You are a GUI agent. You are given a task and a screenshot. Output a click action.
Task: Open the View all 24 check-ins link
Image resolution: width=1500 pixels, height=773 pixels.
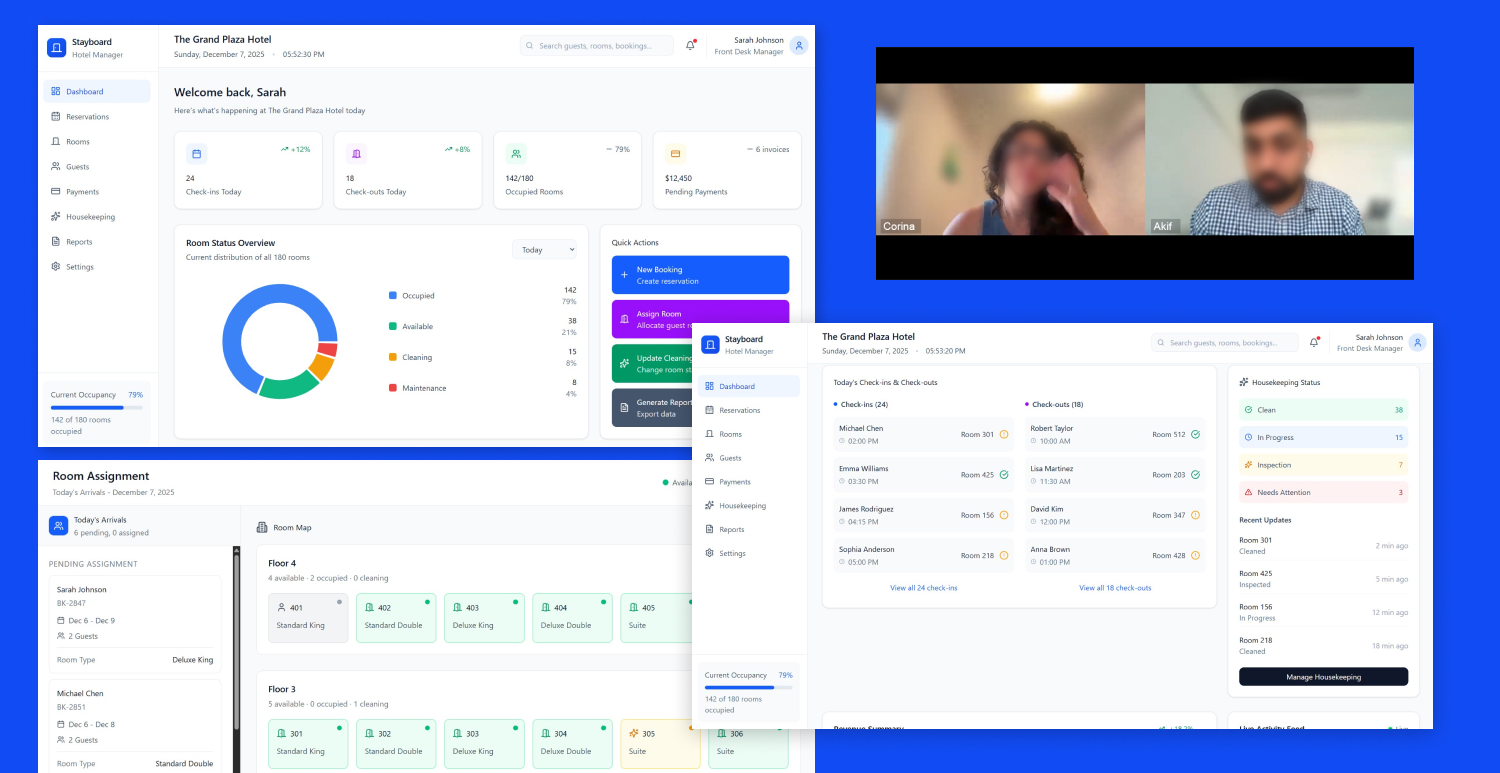tap(923, 588)
